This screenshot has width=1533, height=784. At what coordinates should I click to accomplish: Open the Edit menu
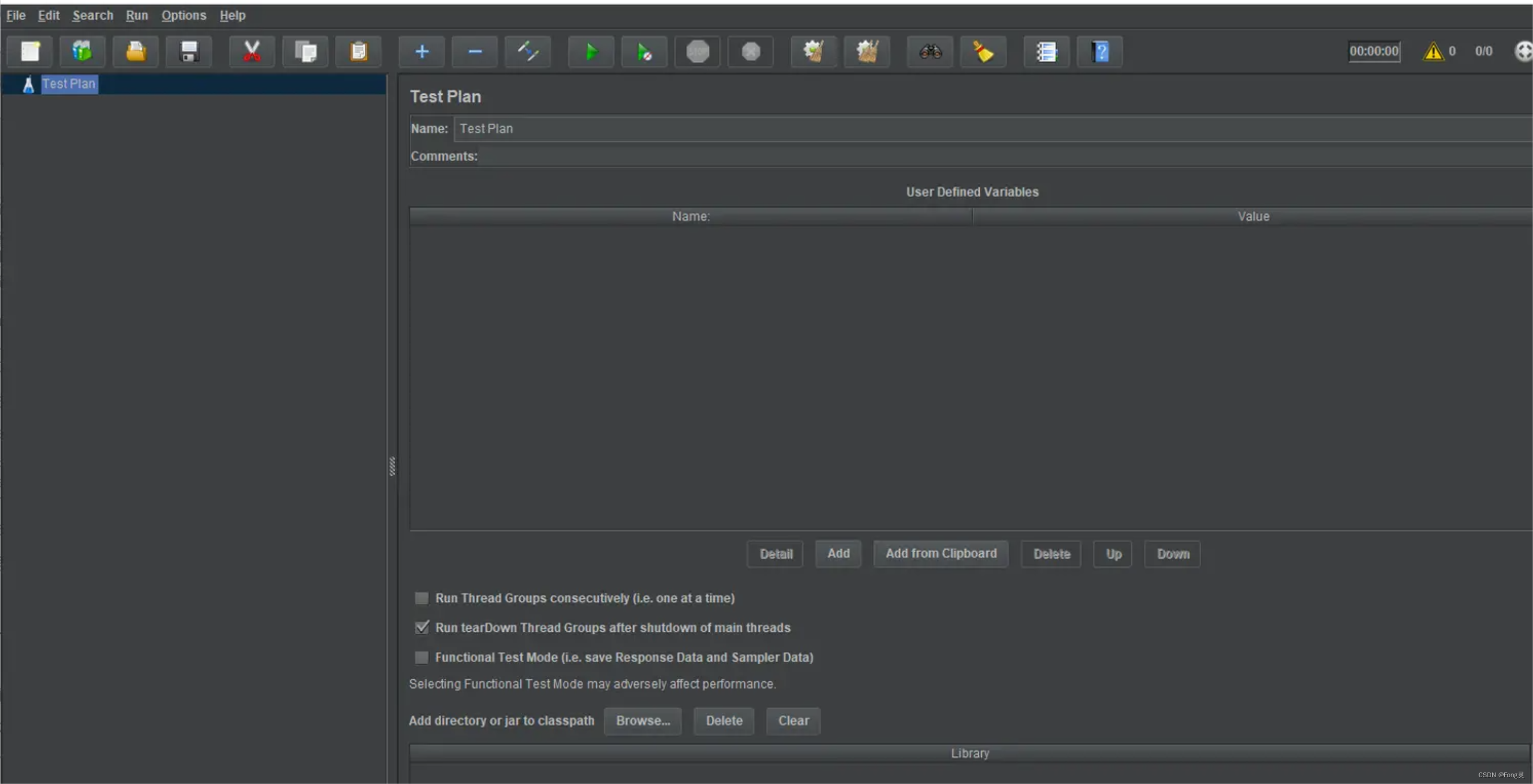[x=49, y=16]
